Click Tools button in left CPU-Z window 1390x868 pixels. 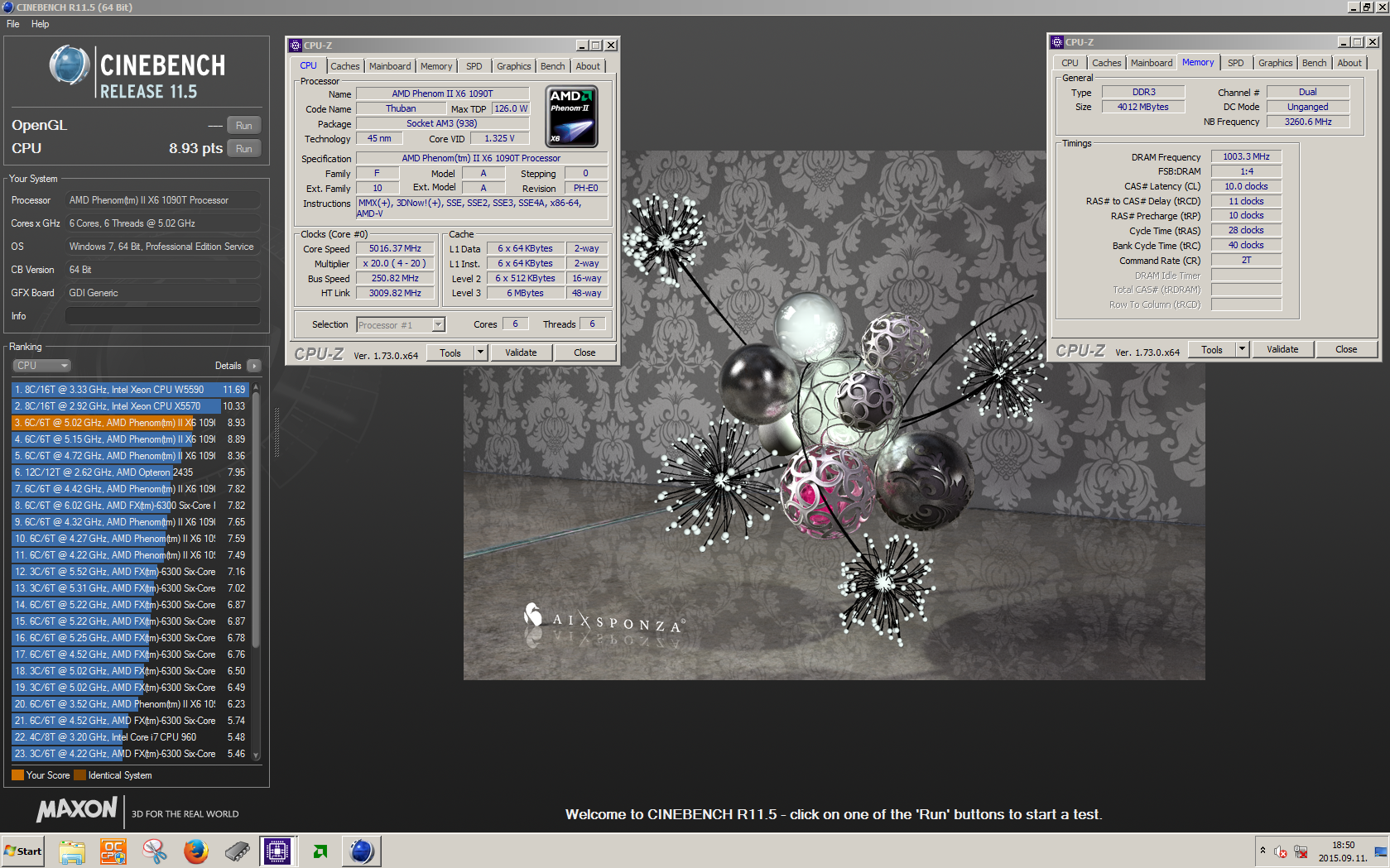450,352
